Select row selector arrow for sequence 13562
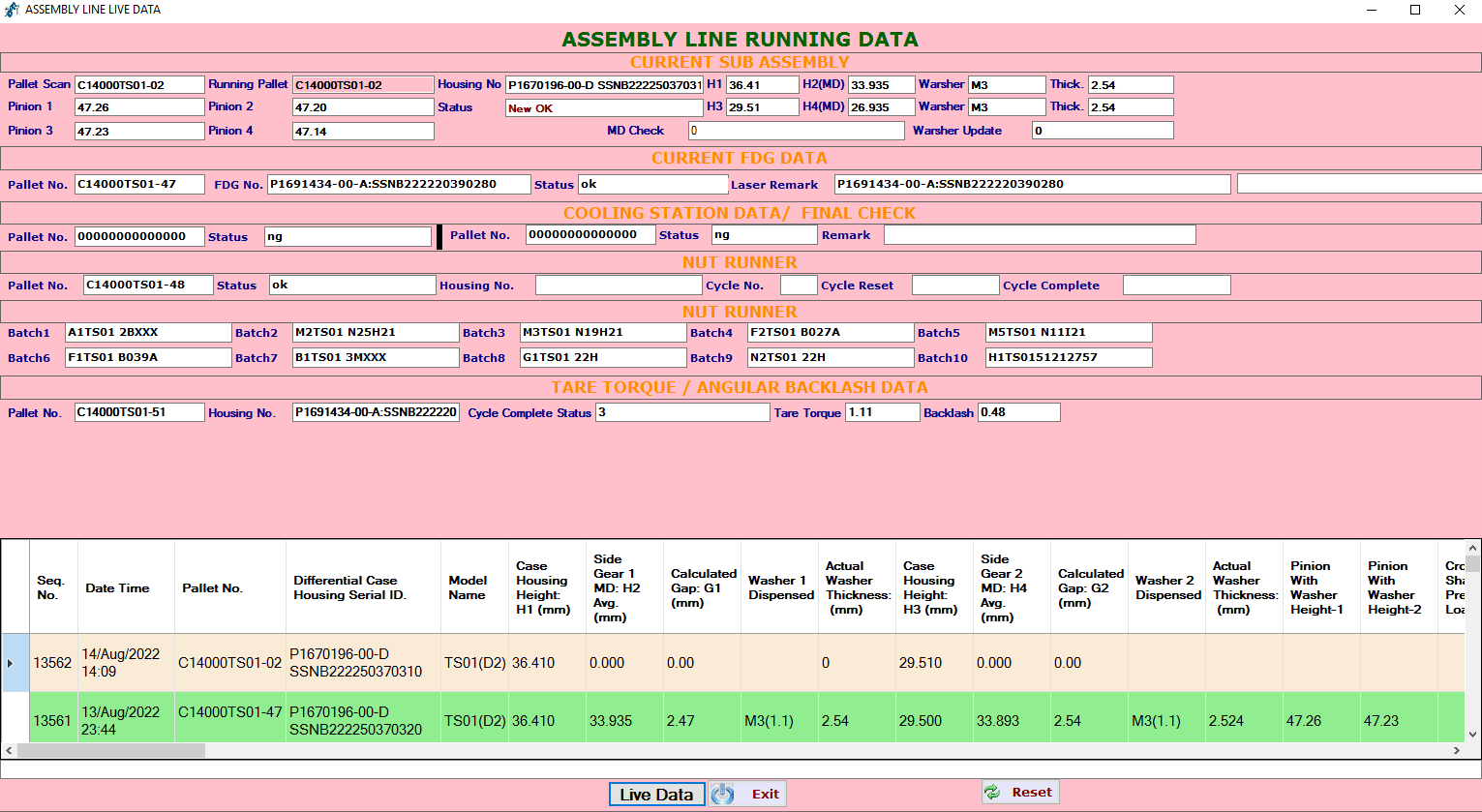Image resolution: width=1482 pixels, height=812 pixels. (x=15, y=663)
